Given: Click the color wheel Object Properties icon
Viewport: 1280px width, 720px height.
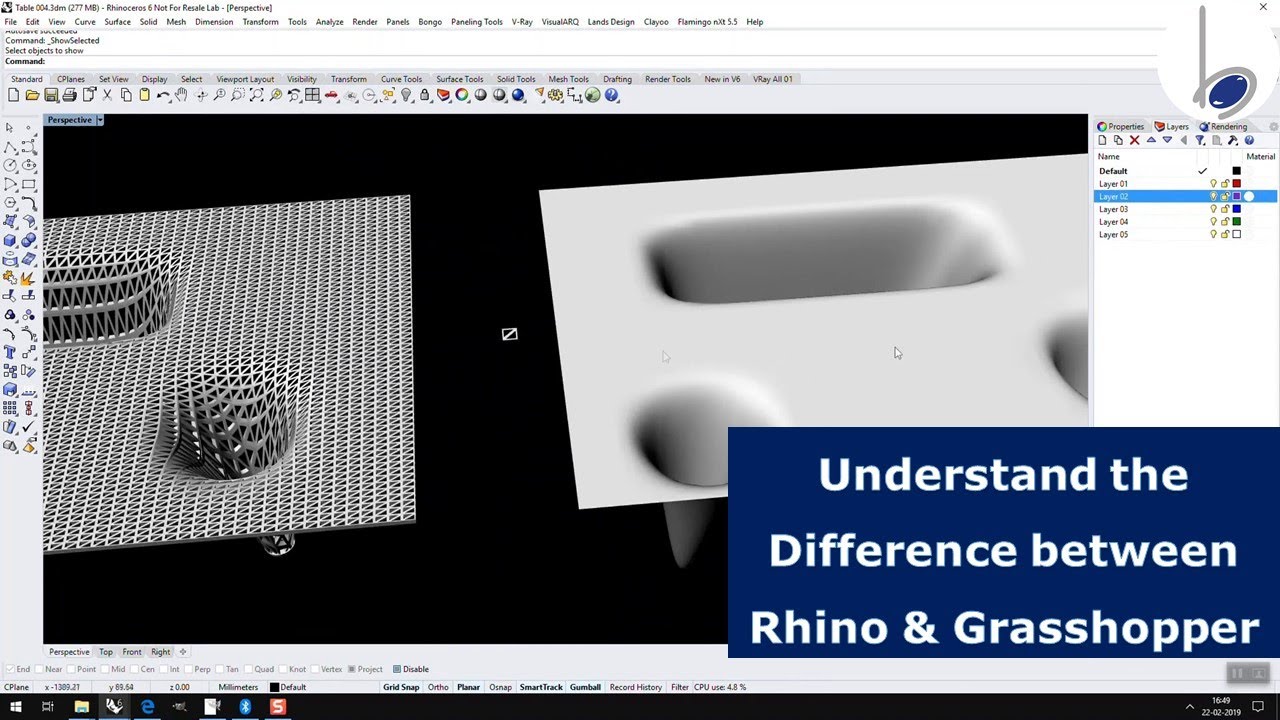Looking at the screenshot, I should (462, 95).
